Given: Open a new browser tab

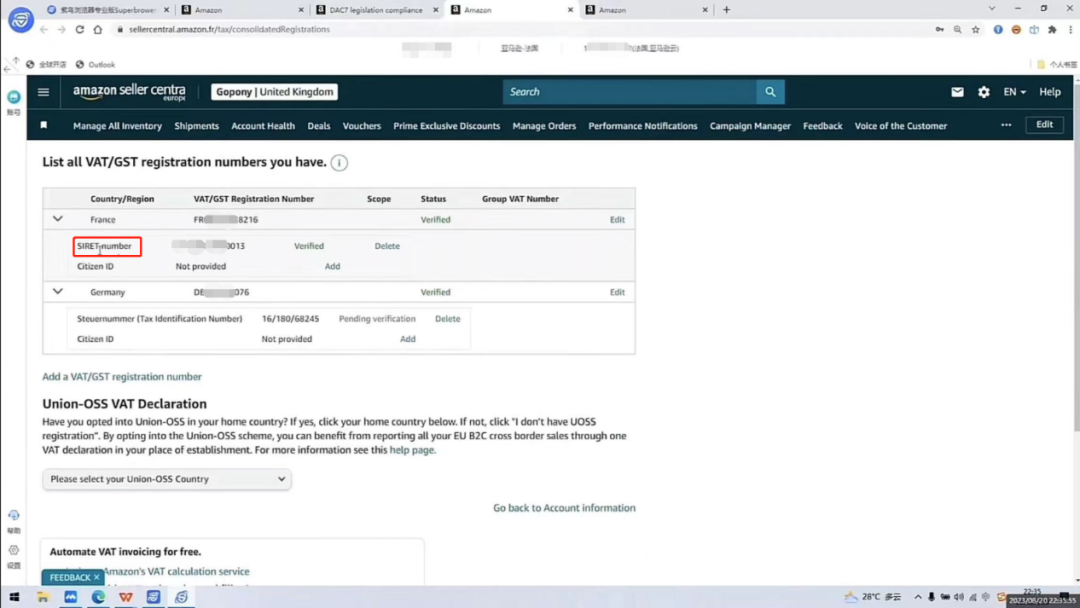Looking at the screenshot, I should (x=726, y=10).
